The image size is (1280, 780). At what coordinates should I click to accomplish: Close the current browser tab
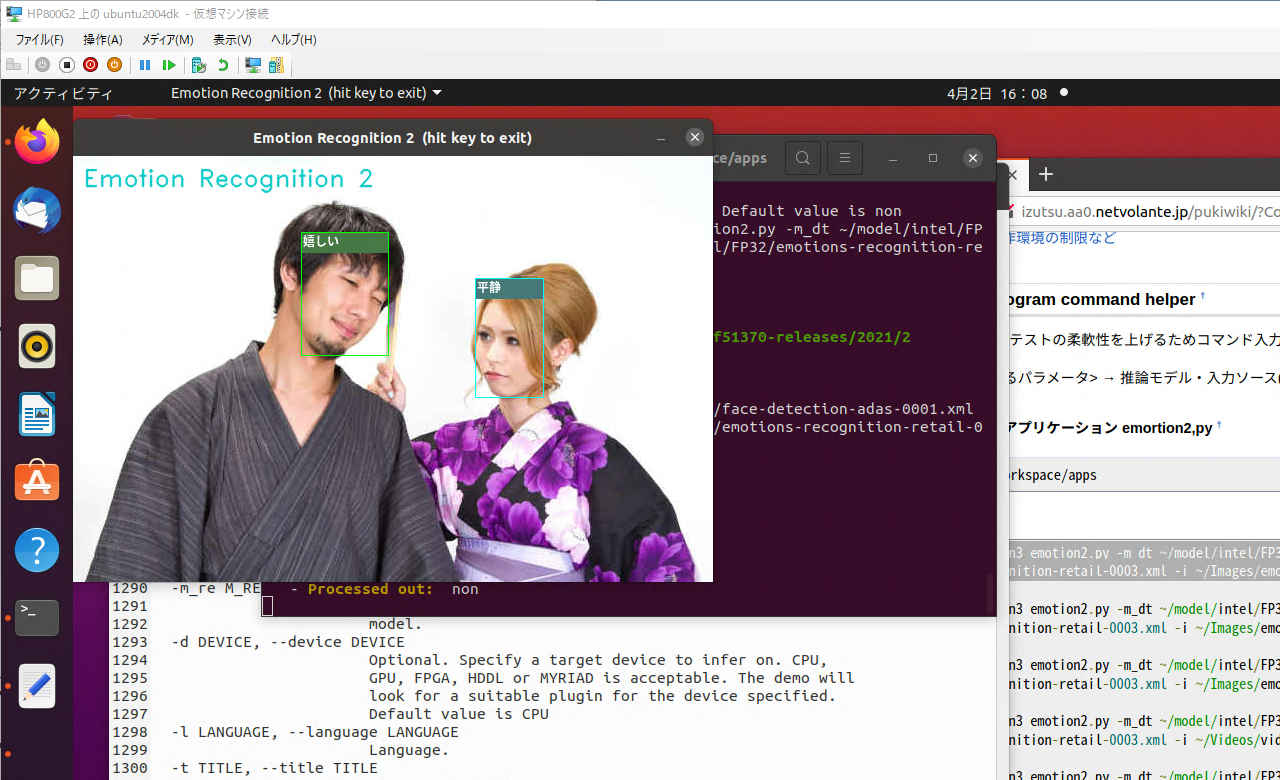[x=1011, y=174]
